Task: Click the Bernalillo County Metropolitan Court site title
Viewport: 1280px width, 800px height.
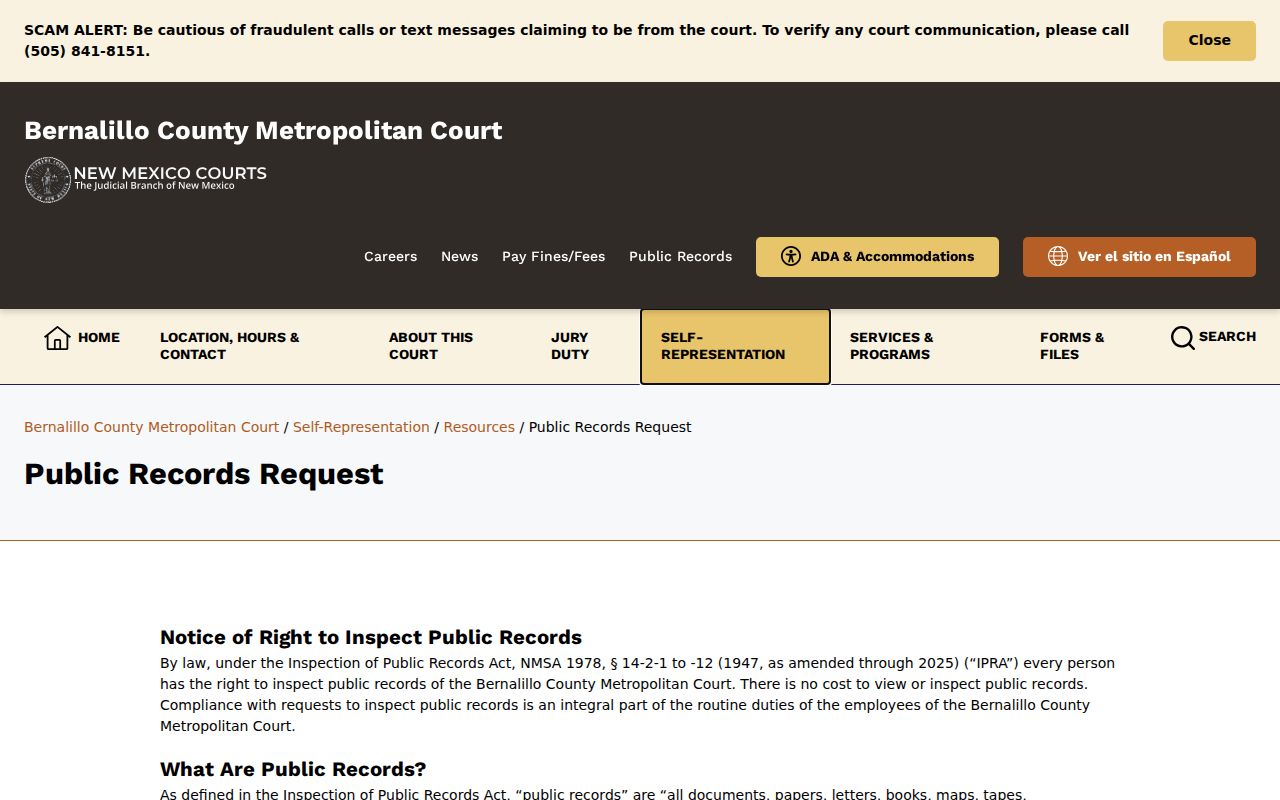Action: tap(263, 131)
